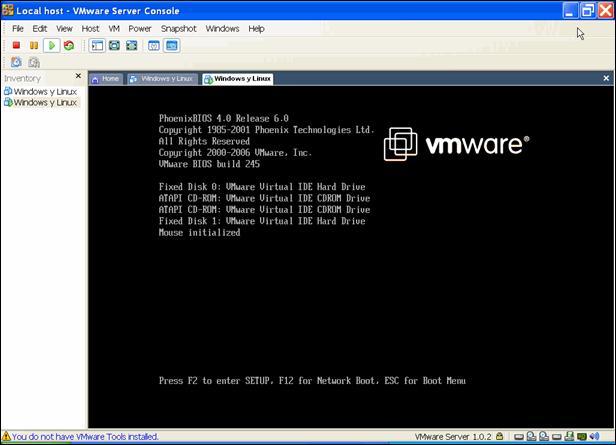
Task: Close the current VM tab
Action: click(606, 78)
